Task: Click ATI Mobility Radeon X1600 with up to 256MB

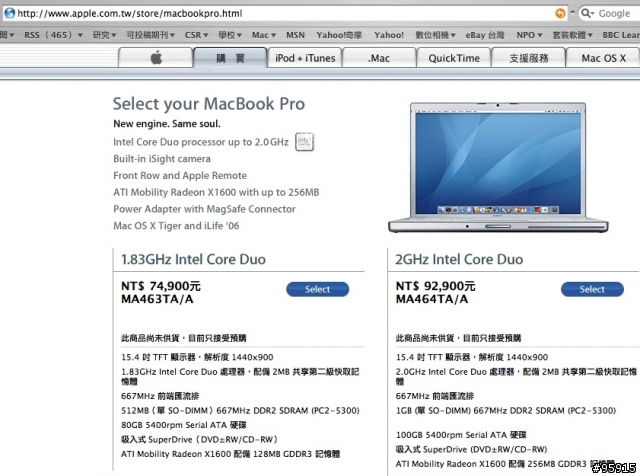Action: 216,192
